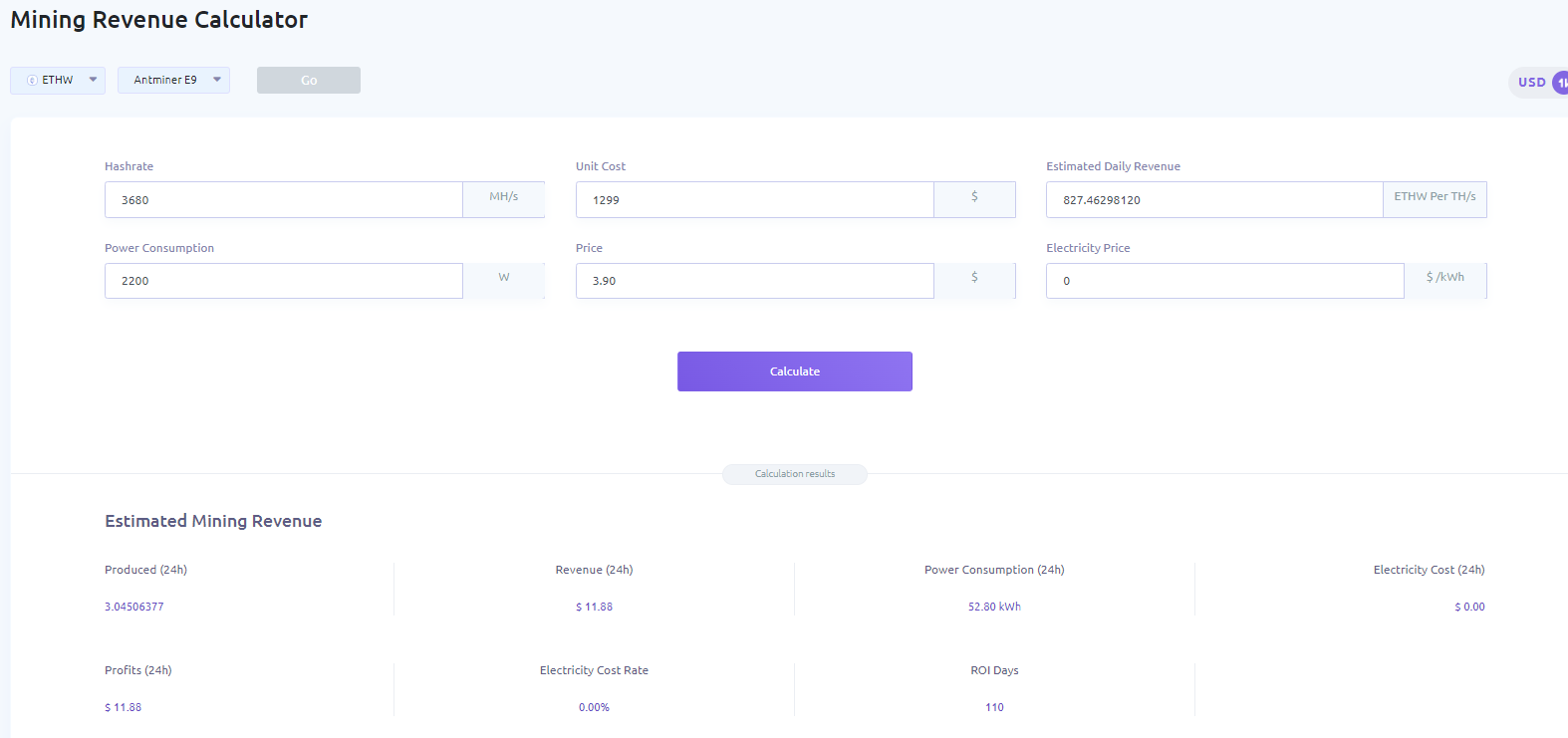Select the Estimated Daily Revenue input

coord(1213,200)
